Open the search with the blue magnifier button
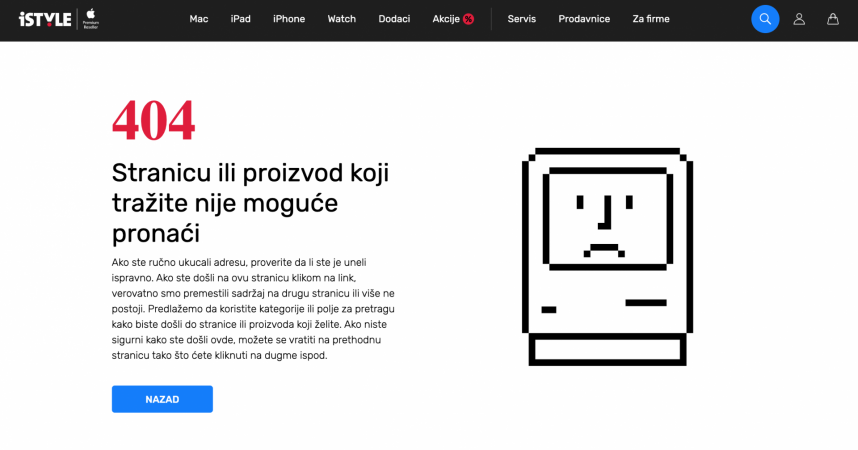This screenshot has width=858, height=450. [765, 19]
